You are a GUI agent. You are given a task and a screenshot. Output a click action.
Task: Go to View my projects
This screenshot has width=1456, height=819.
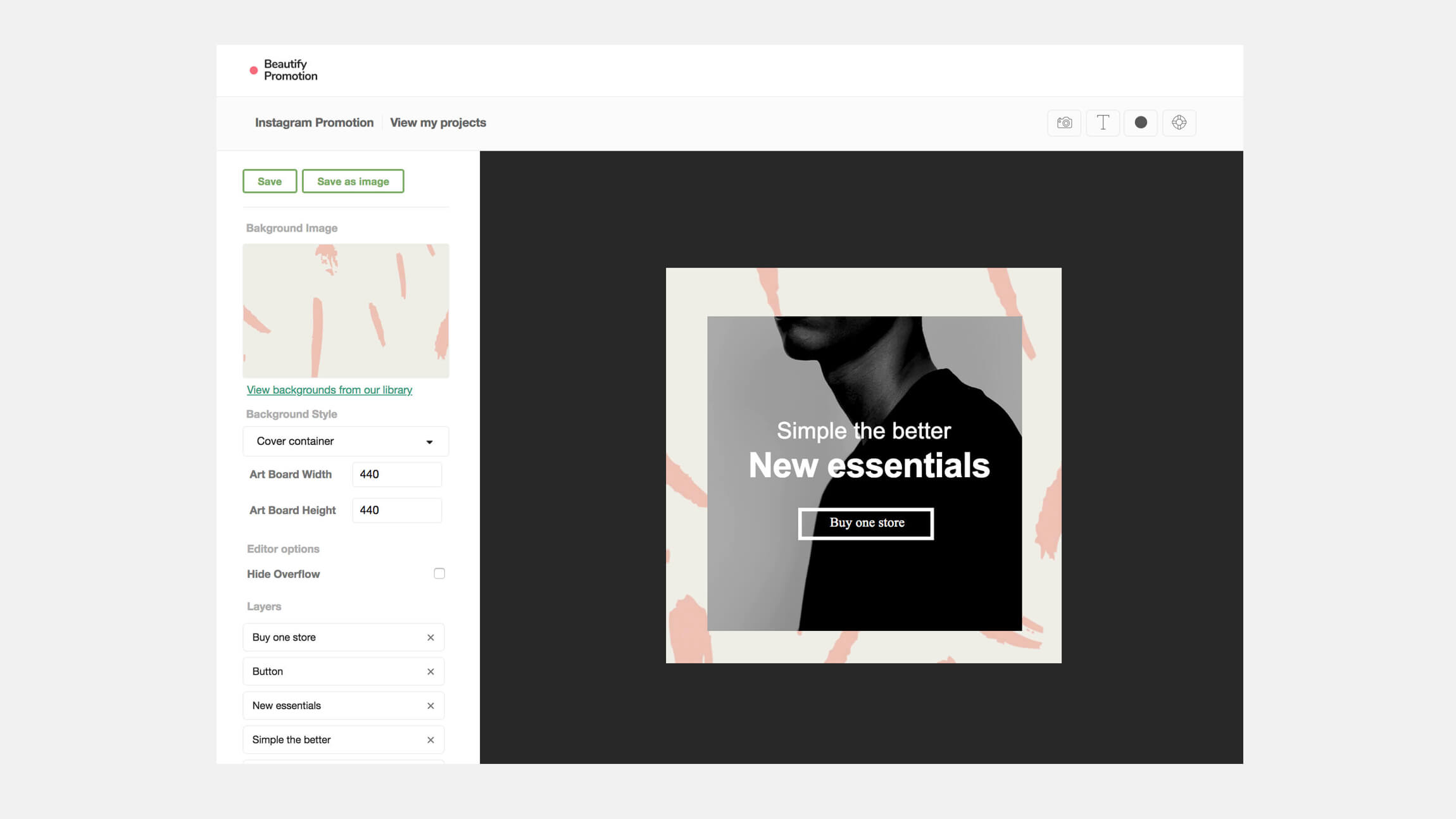438,123
